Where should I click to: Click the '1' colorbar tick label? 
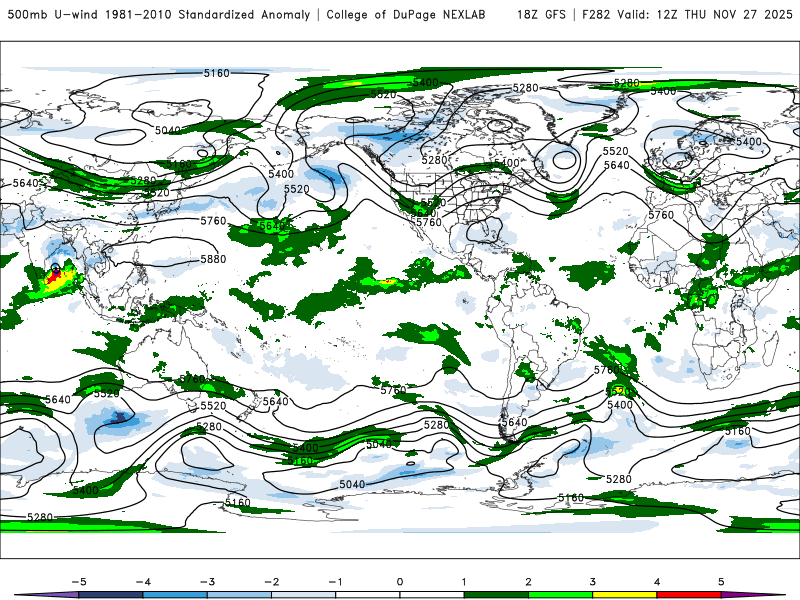[464, 582]
